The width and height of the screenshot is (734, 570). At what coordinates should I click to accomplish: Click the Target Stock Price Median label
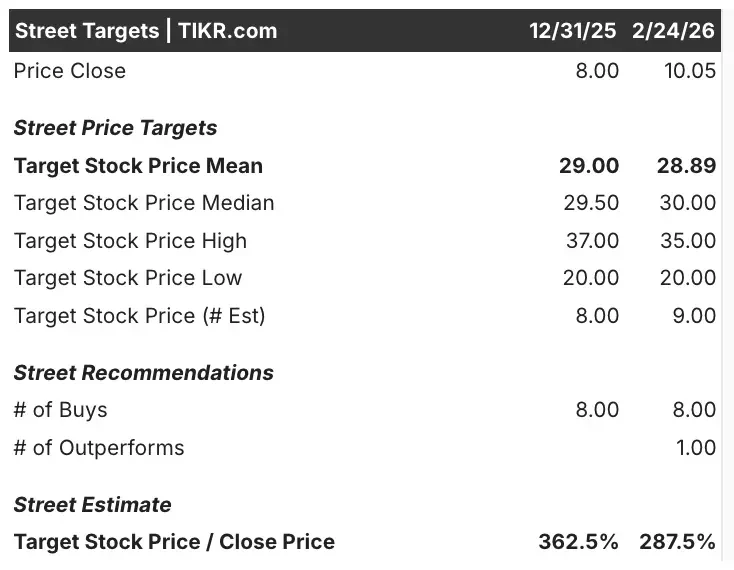coord(144,203)
